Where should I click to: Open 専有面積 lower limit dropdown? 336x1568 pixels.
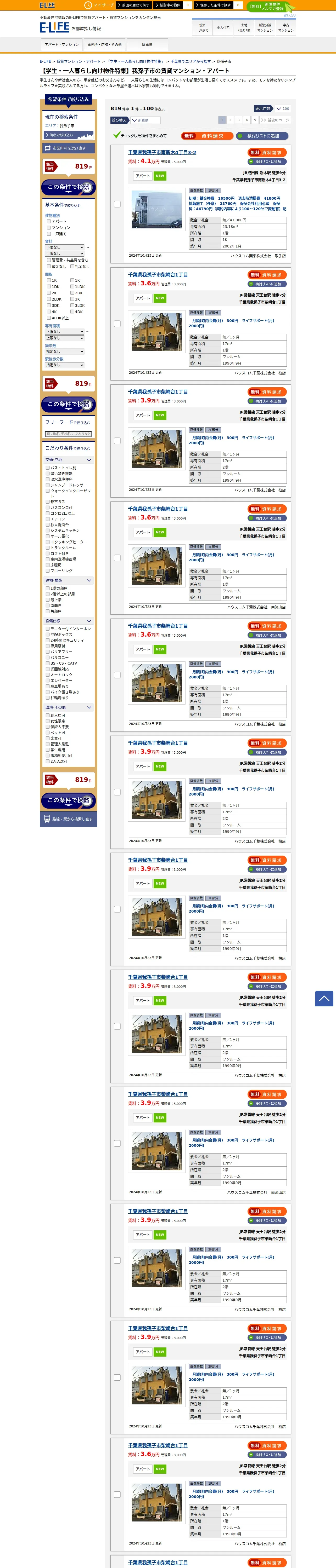[65, 332]
